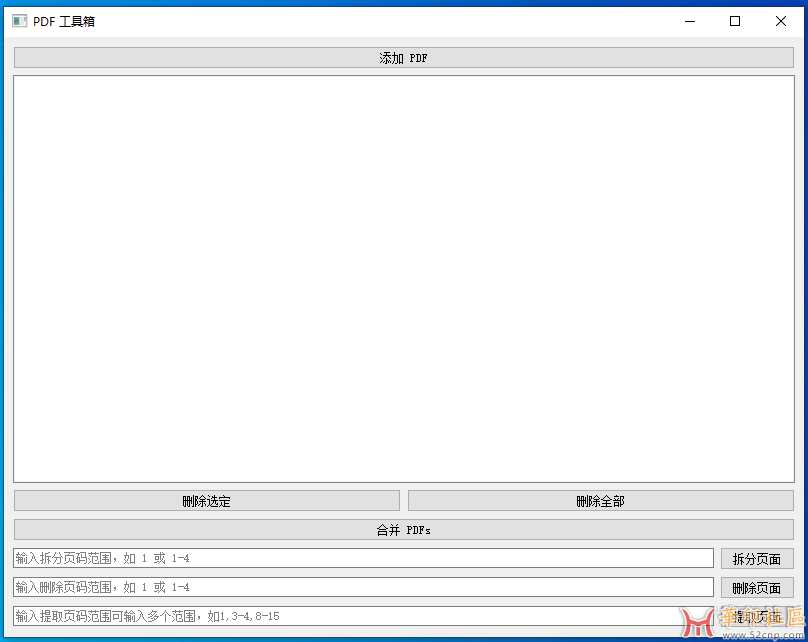Click the www.52cnp.com watermark text
This screenshot has width=808, height=642.
(770, 635)
